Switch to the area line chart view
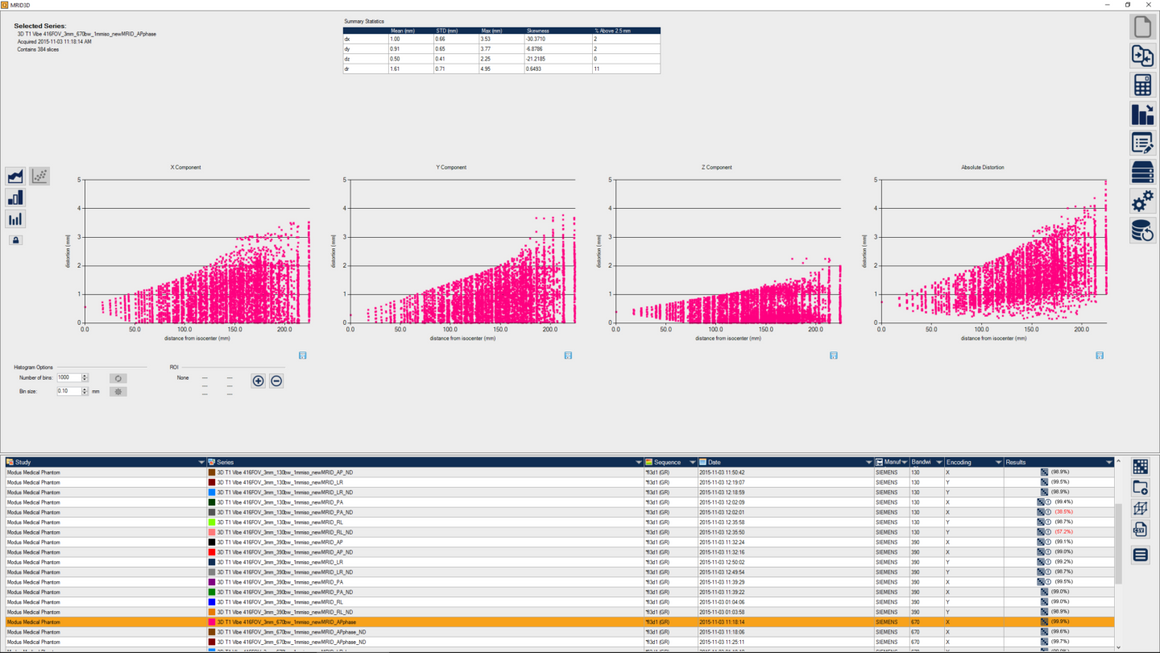 [15, 176]
